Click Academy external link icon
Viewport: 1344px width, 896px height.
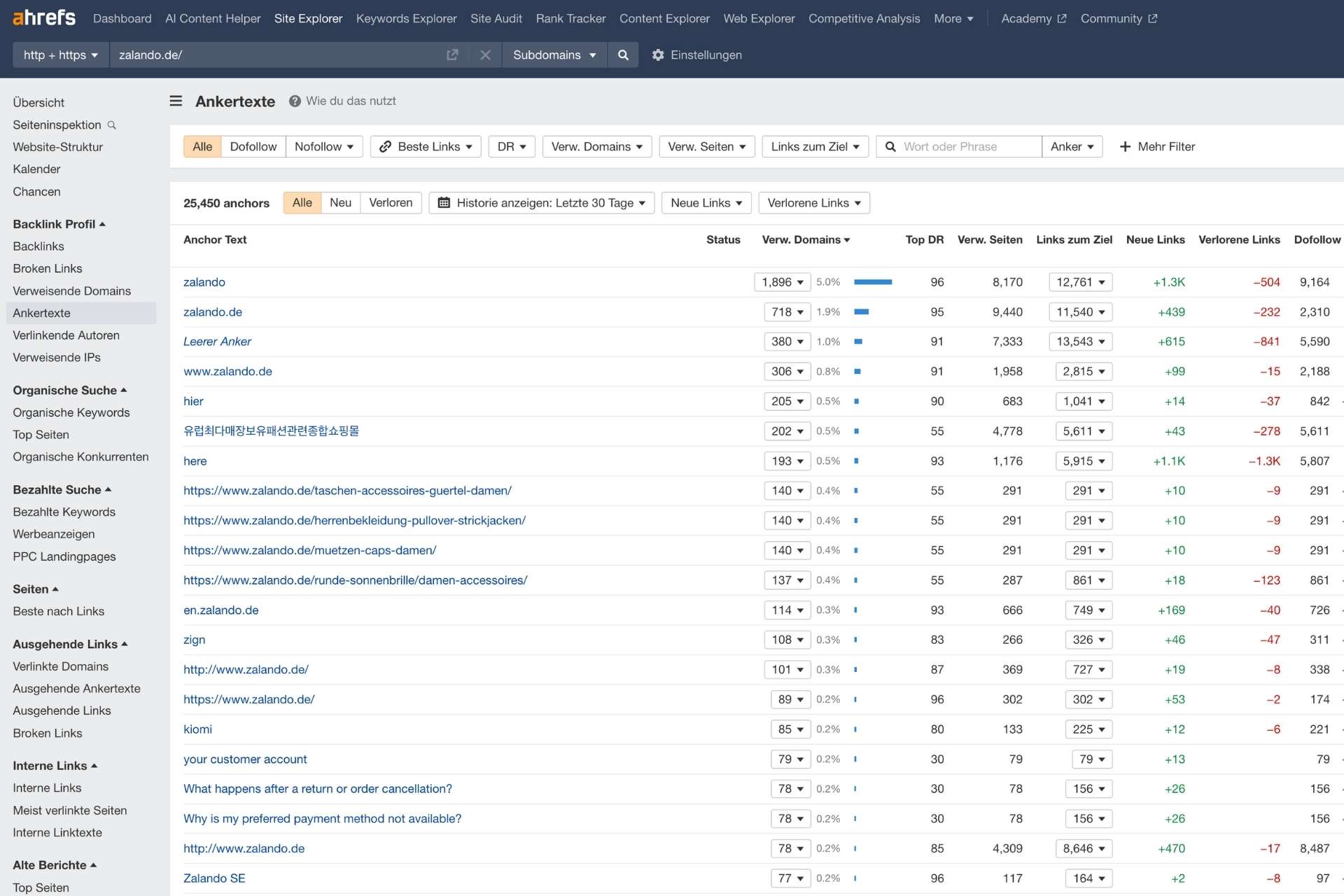coord(1062,18)
